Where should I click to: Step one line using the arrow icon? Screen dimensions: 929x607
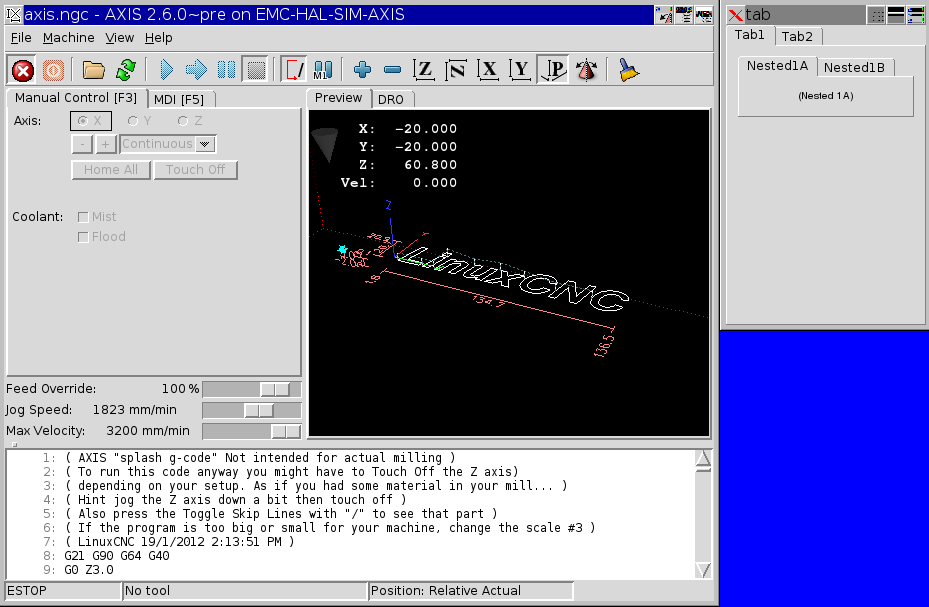click(x=196, y=70)
